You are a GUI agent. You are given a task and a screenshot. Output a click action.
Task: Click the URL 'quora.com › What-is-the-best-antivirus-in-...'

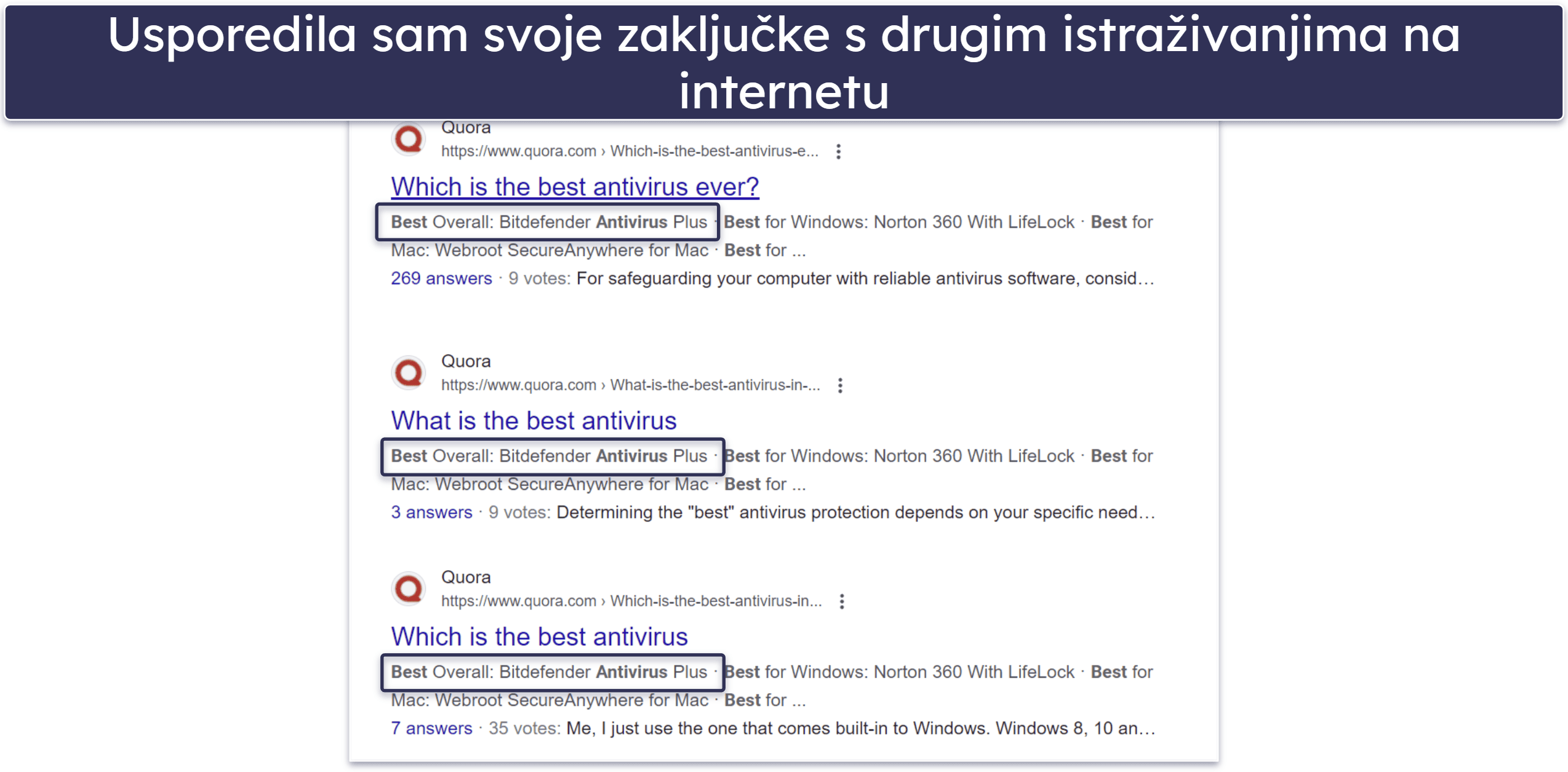pyautogui.click(x=631, y=385)
